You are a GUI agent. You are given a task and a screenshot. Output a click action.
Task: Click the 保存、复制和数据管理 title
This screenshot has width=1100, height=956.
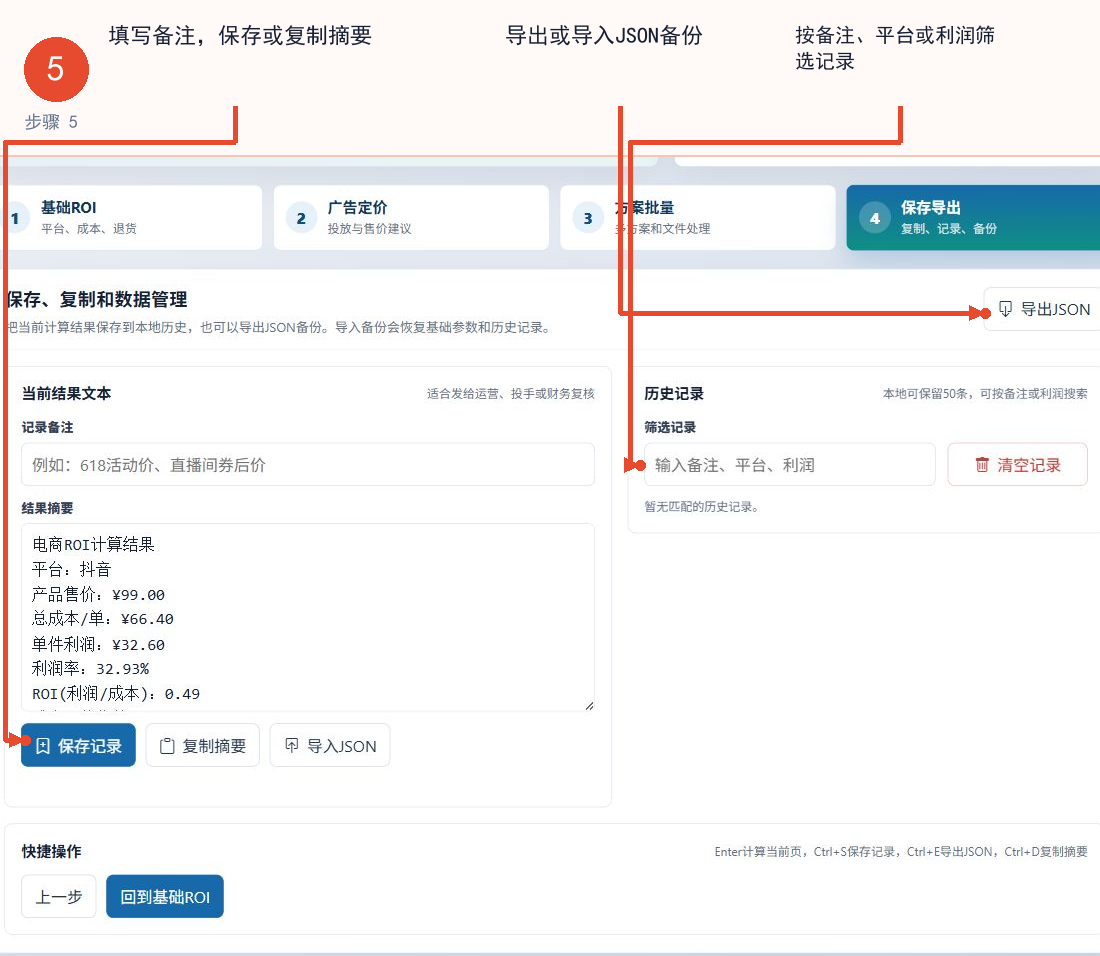tap(97, 299)
